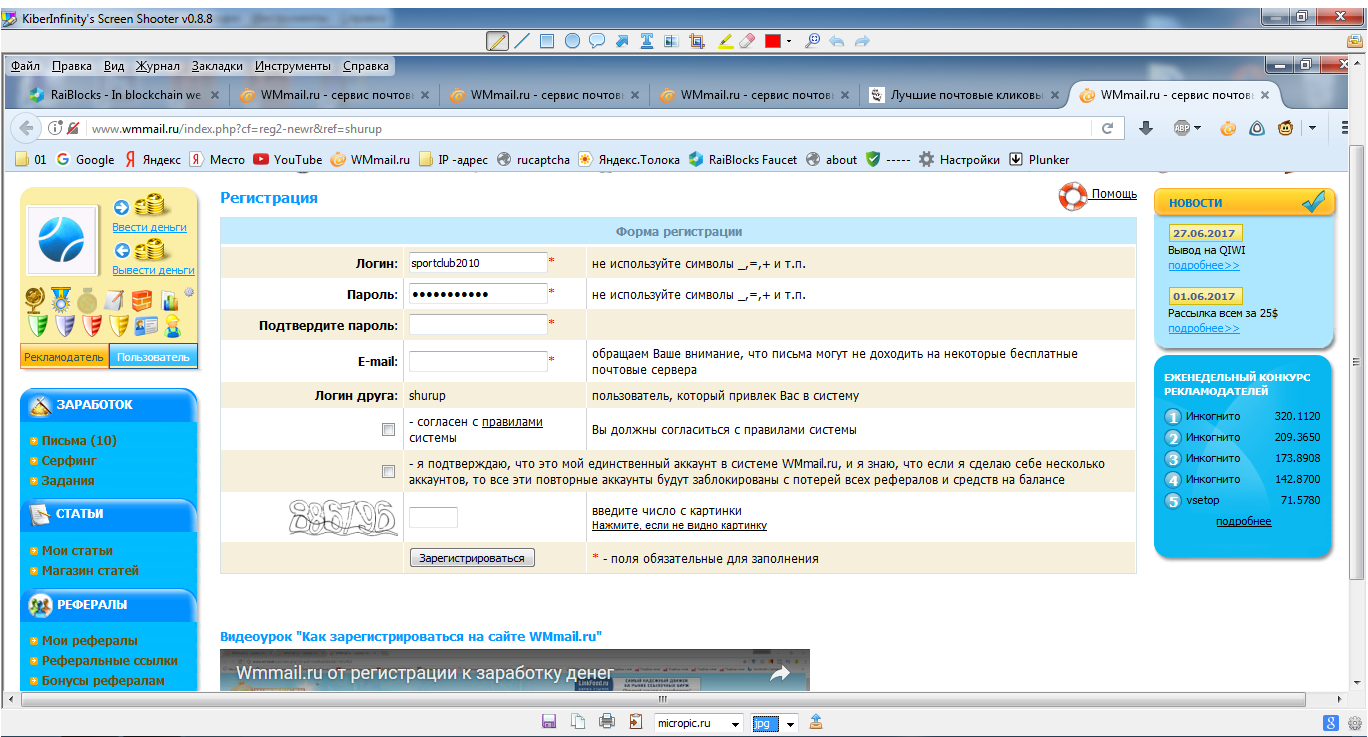Select the ellipse shape tool
The height and width of the screenshot is (737, 1368).
coord(572,41)
